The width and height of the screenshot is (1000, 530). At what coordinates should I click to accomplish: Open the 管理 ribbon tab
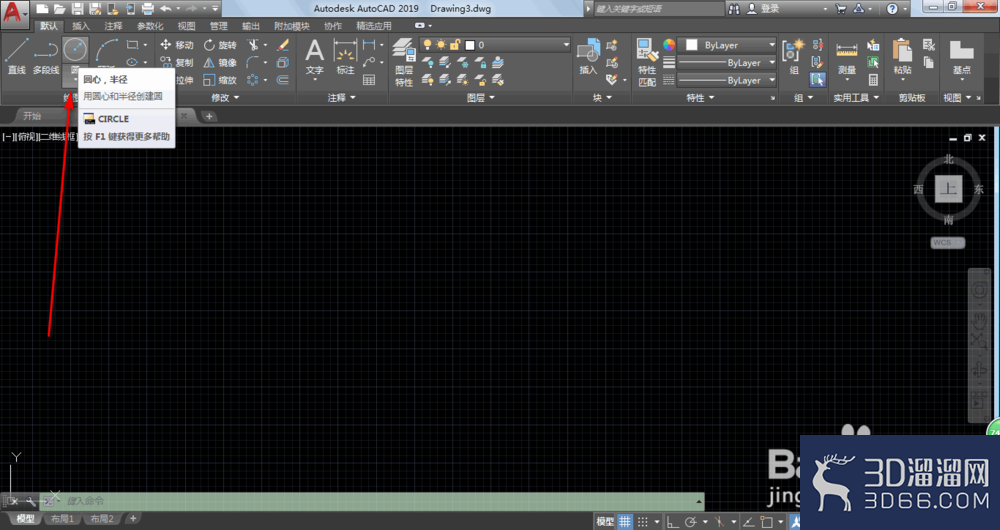219,26
